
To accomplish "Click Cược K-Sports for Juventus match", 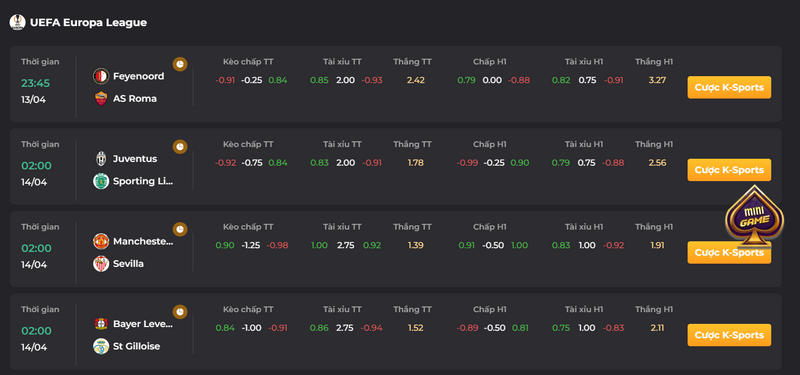I will tap(729, 170).
